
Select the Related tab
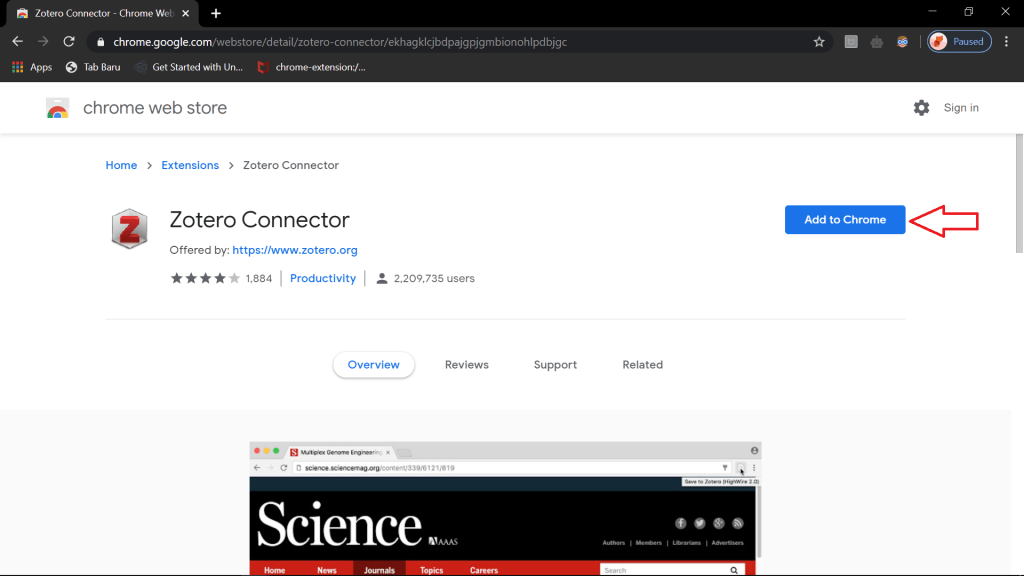pos(642,365)
